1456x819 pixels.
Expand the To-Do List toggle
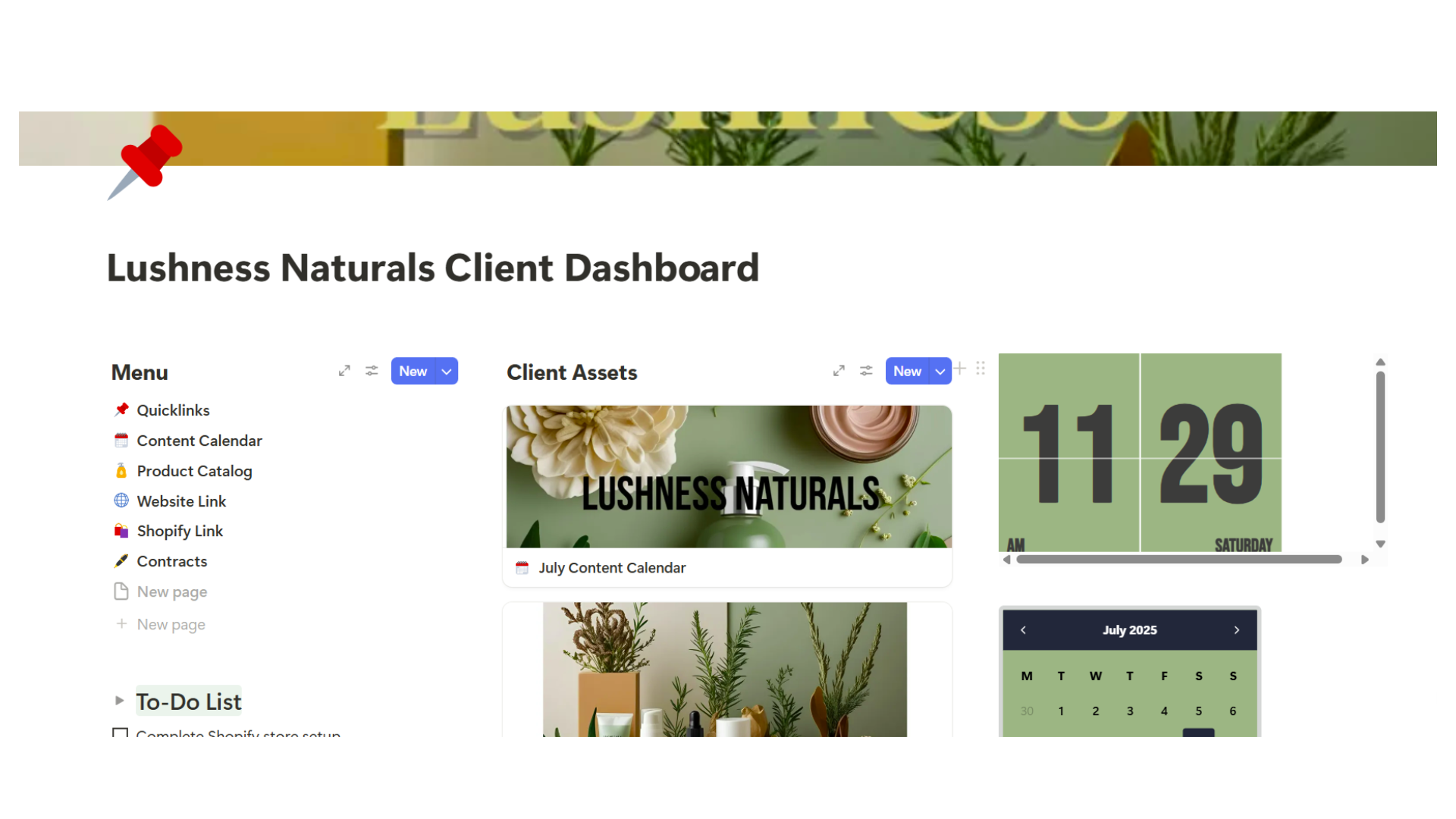(119, 701)
